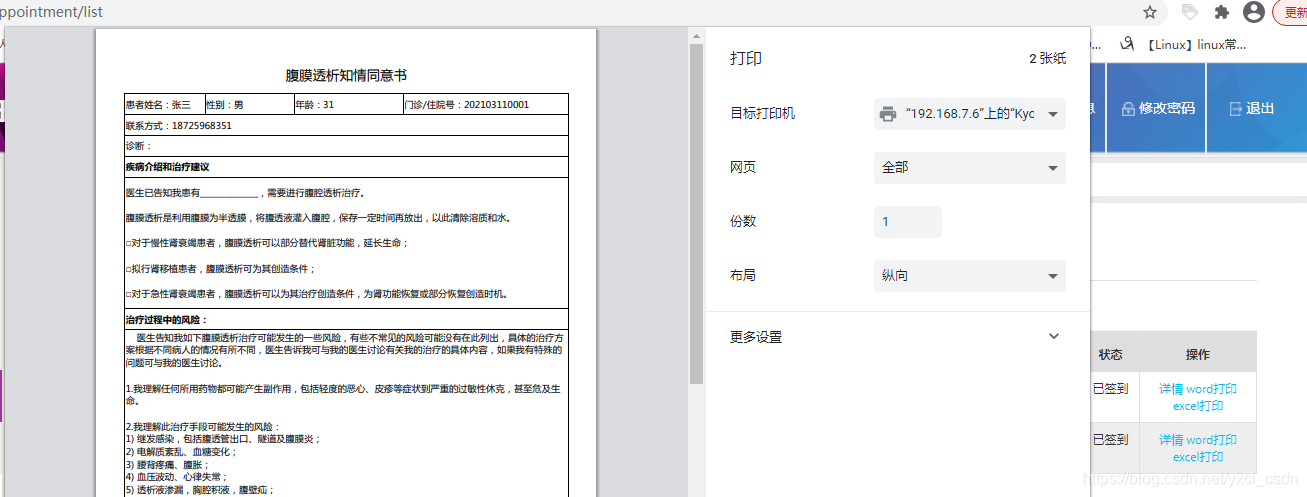Click the 退出 logout icon
This screenshot has width=1307, height=497.
(1235, 108)
